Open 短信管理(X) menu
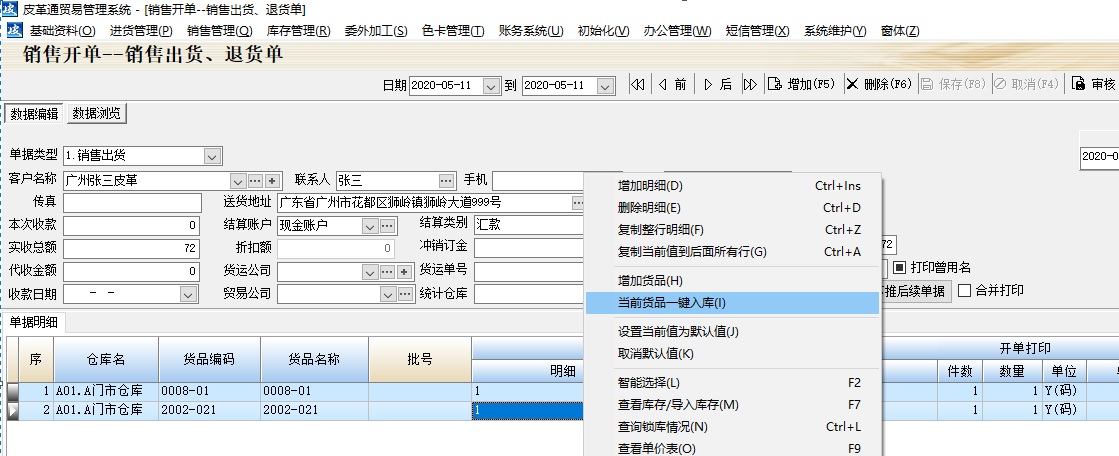Viewport: 1119px width, 456px height. tap(757, 31)
